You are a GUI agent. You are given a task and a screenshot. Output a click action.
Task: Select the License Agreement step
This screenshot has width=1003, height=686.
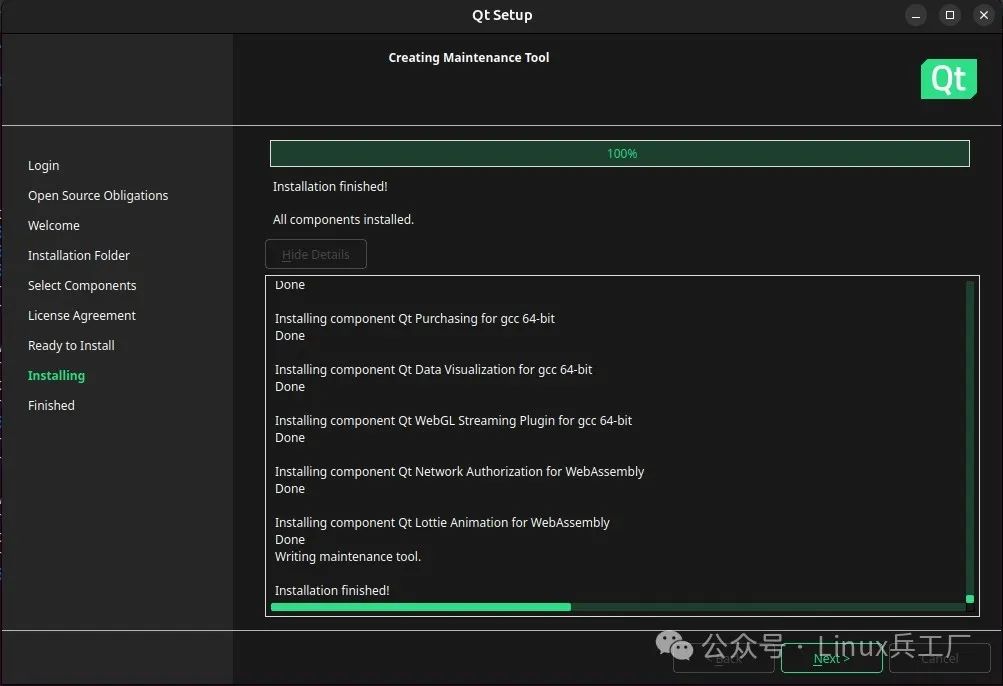point(81,315)
